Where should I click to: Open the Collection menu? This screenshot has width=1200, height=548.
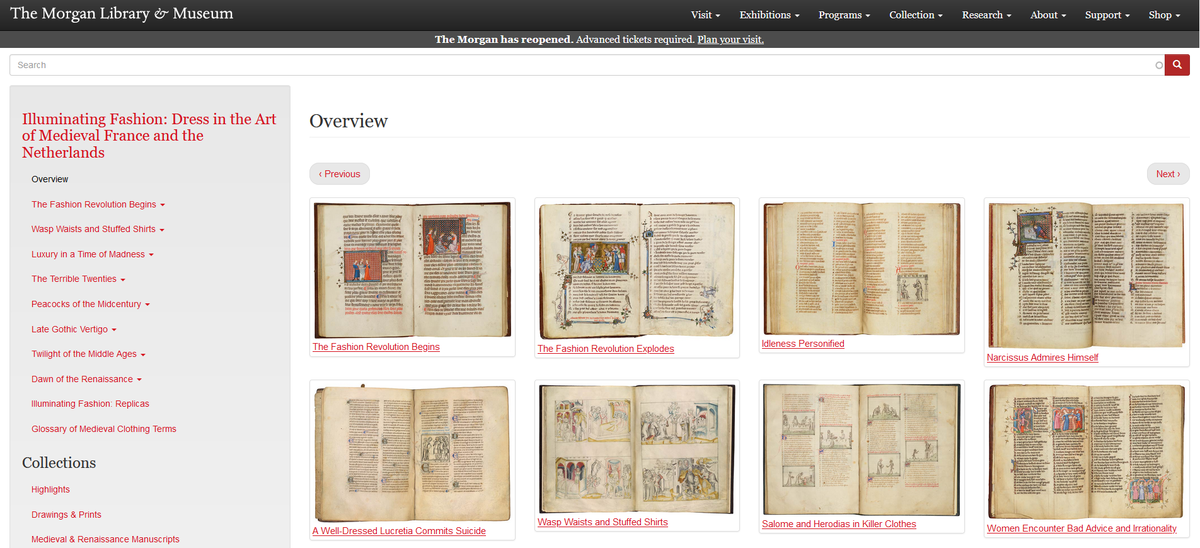pos(915,15)
